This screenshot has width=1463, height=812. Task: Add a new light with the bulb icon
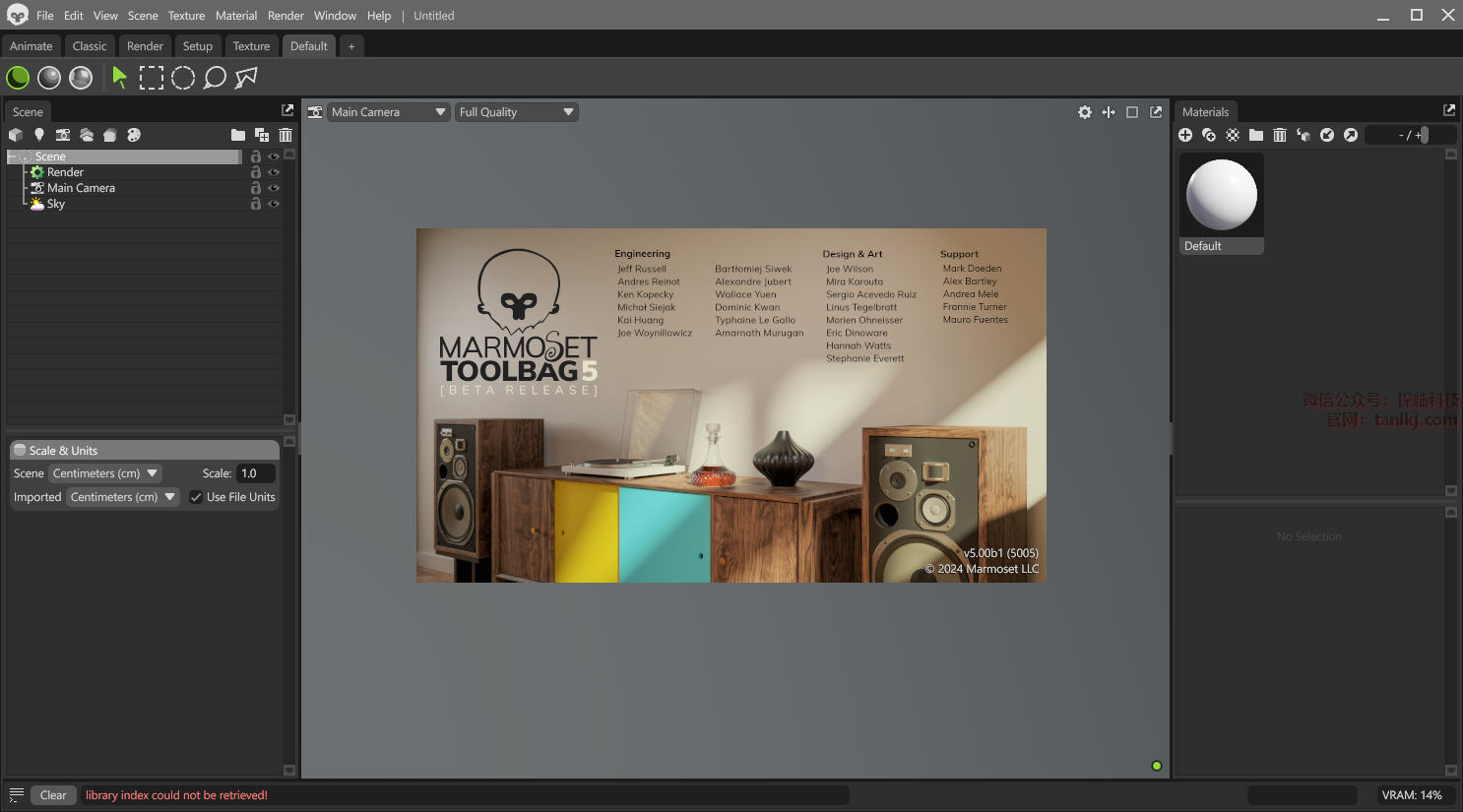[x=39, y=135]
